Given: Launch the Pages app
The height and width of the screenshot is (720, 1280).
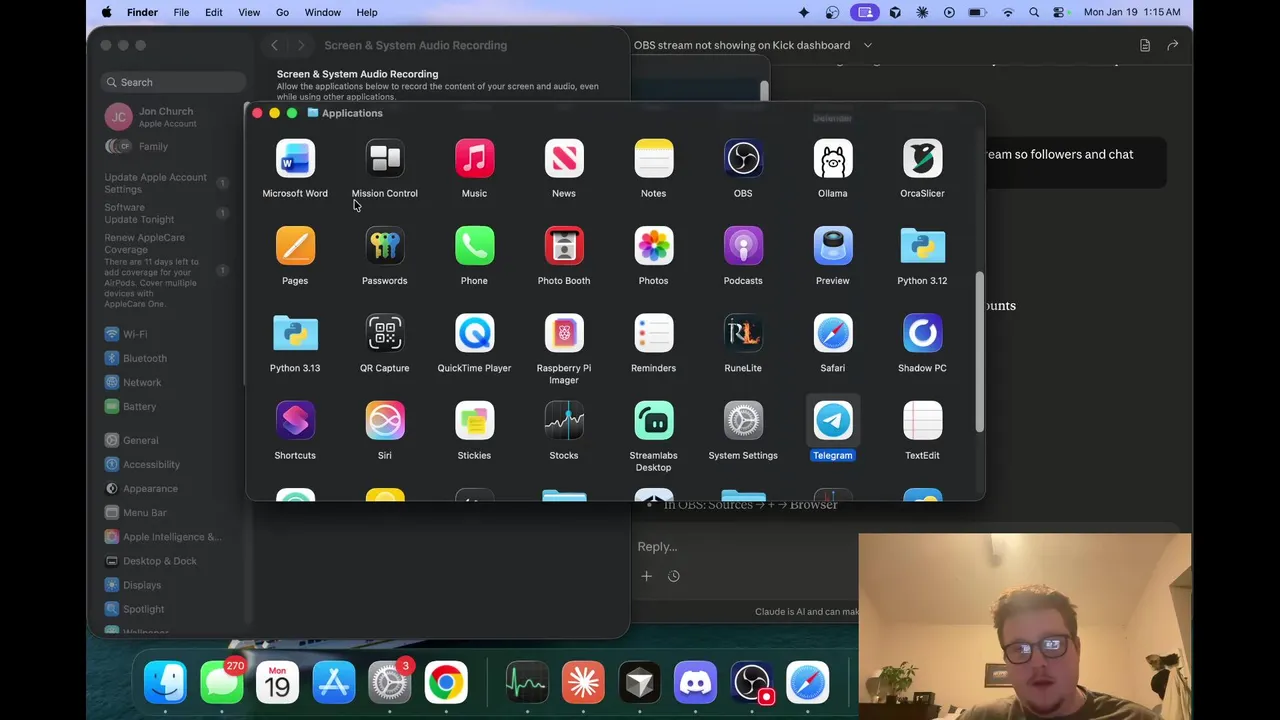Looking at the screenshot, I should click(x=295, y=246).
